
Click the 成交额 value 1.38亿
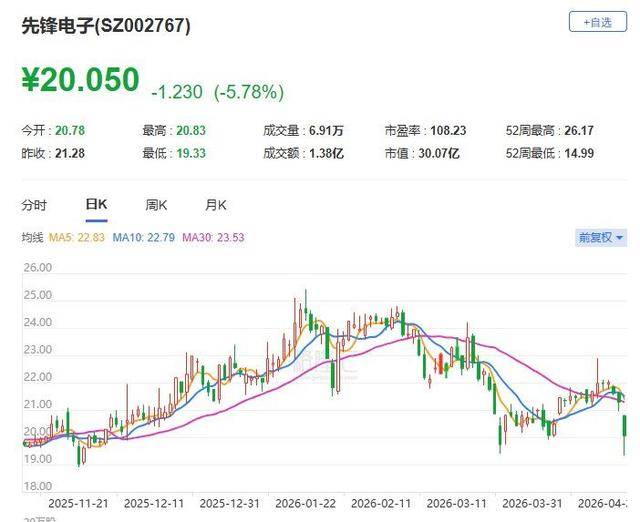pyautogui.click(x=326, y=153)
